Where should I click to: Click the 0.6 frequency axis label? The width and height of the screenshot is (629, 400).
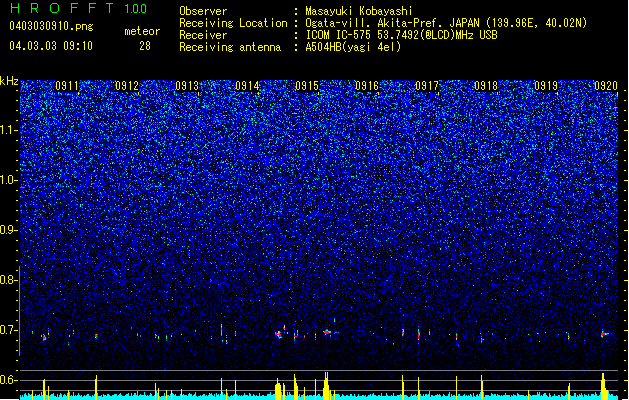coord(9,380)
